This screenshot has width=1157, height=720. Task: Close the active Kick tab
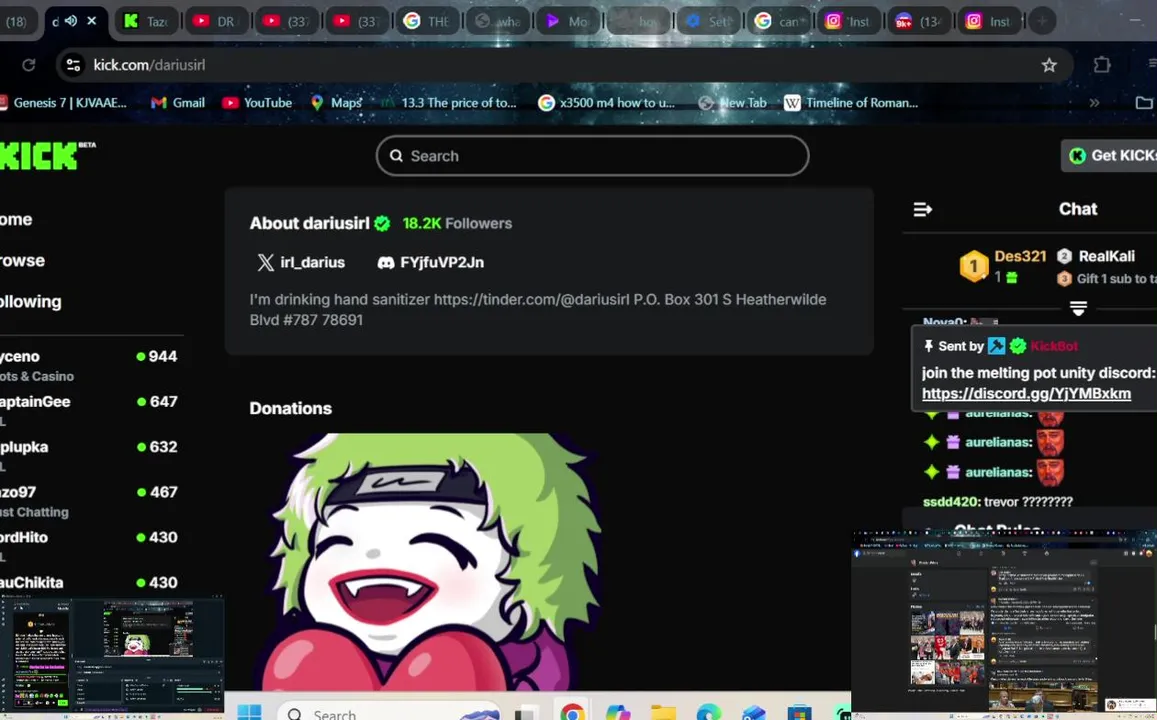(91, 21)
